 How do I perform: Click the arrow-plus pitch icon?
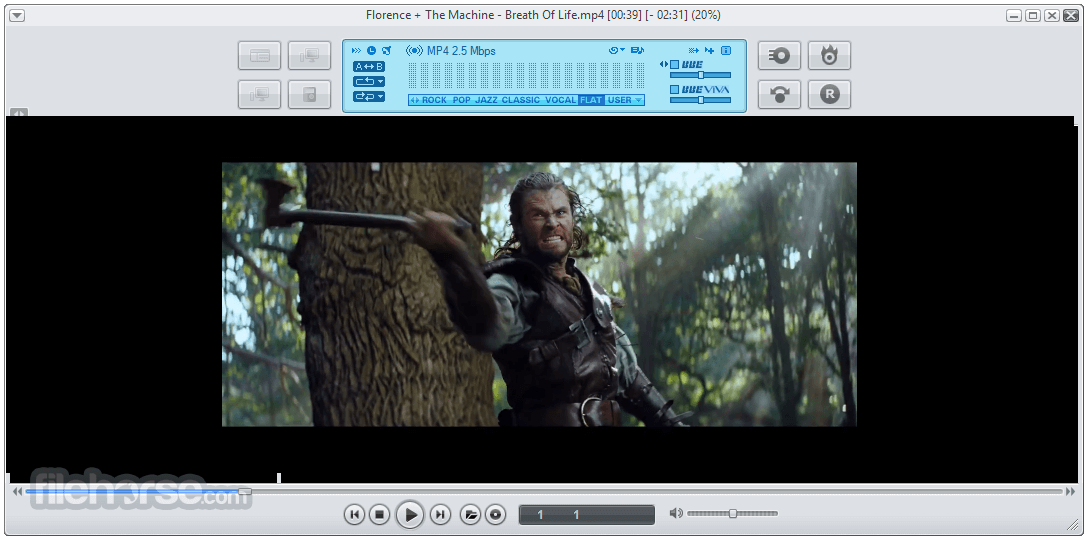[709, 51]
